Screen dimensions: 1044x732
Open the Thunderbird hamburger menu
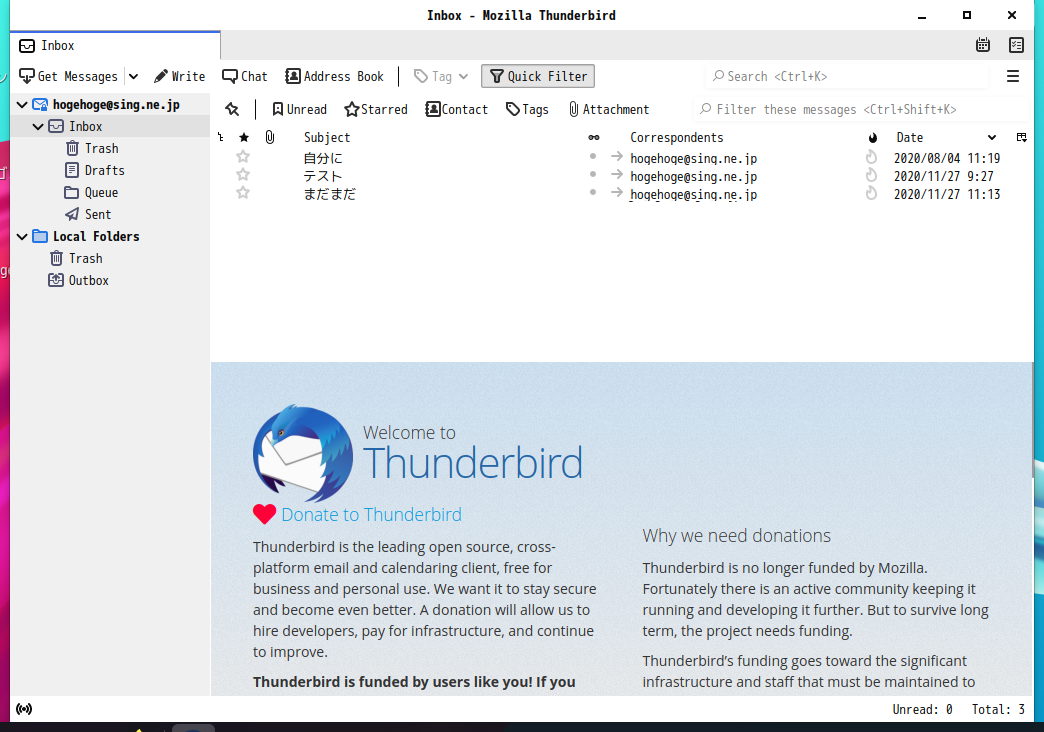point(1013,77)
